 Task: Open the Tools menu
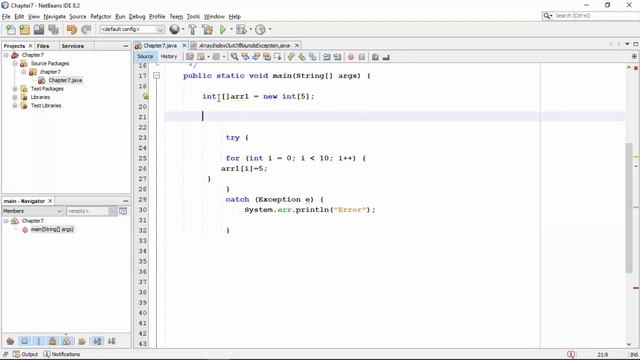tap(193, 16)
